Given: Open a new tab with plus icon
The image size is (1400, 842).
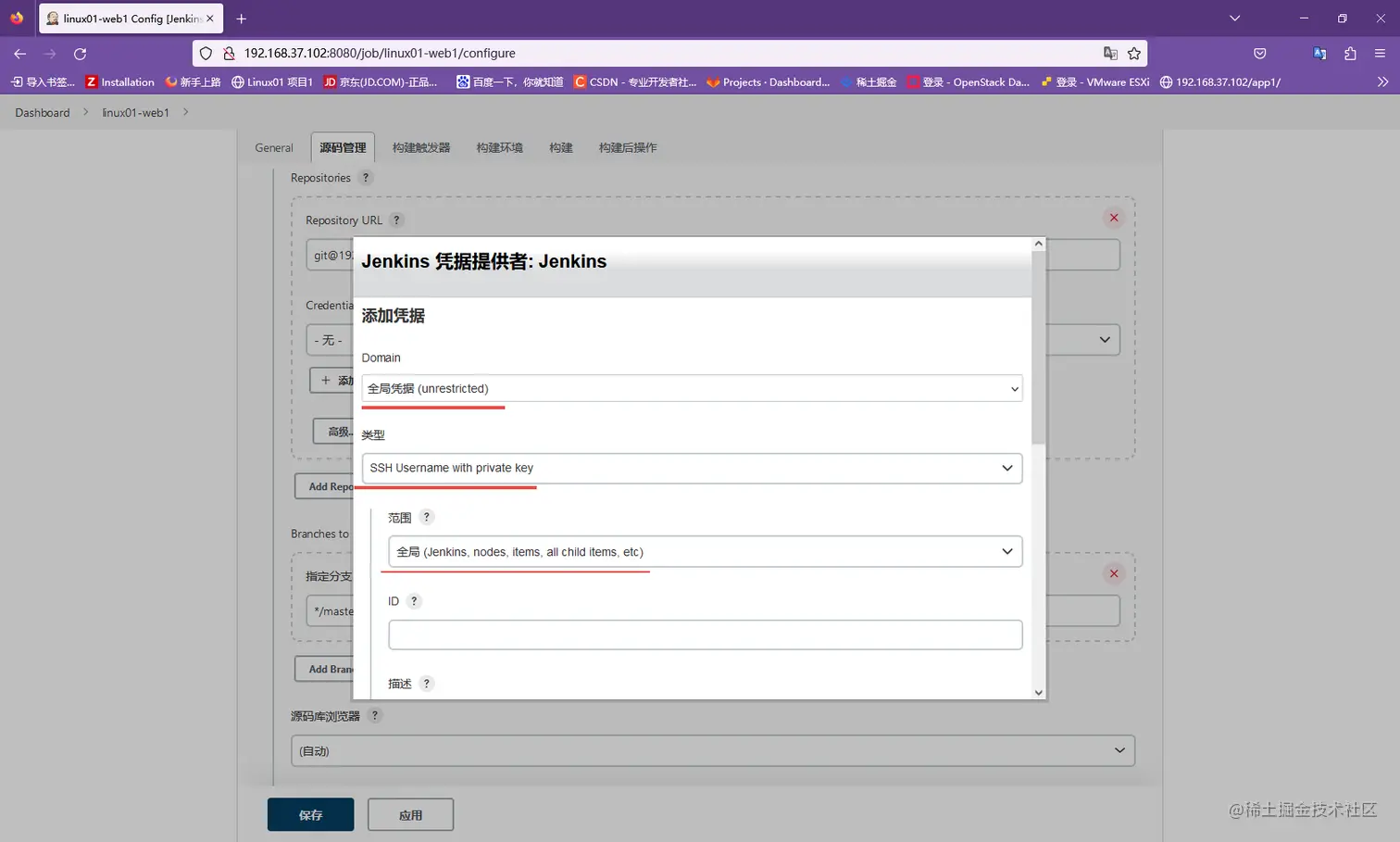Looking at the screenshot, I should [242, 19].
